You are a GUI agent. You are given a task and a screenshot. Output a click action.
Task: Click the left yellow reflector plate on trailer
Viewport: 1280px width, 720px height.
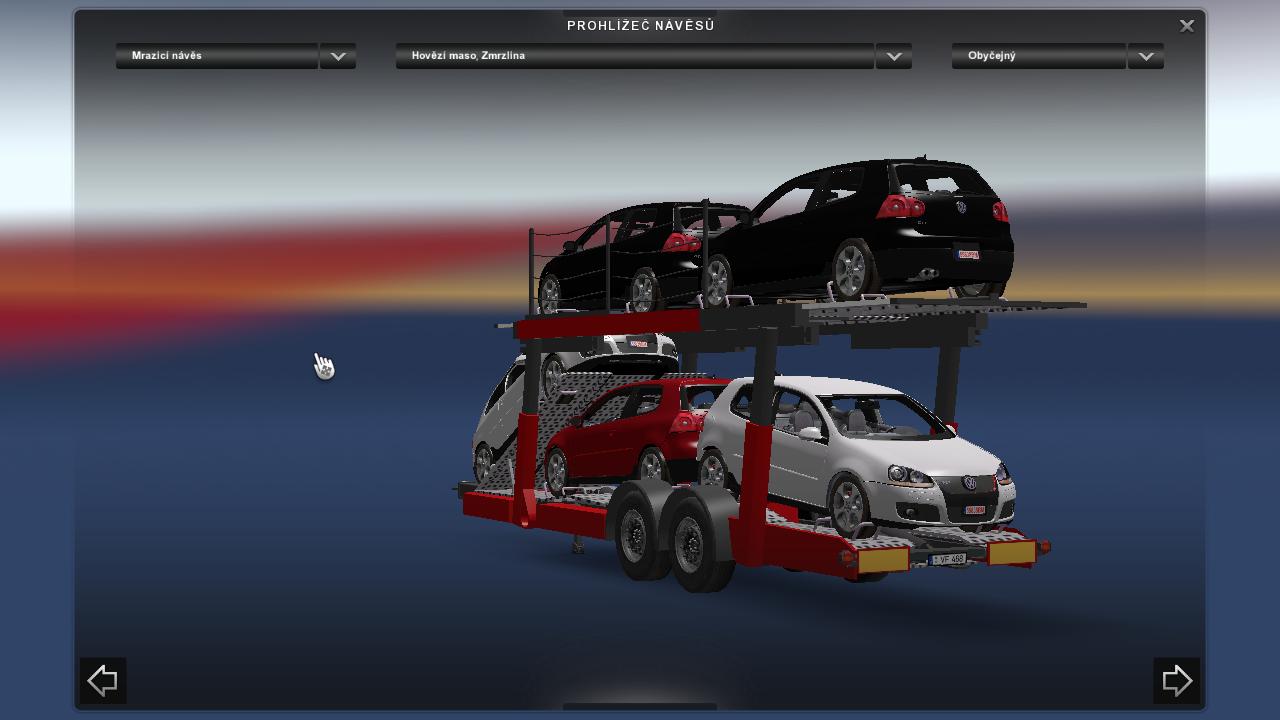883,560
